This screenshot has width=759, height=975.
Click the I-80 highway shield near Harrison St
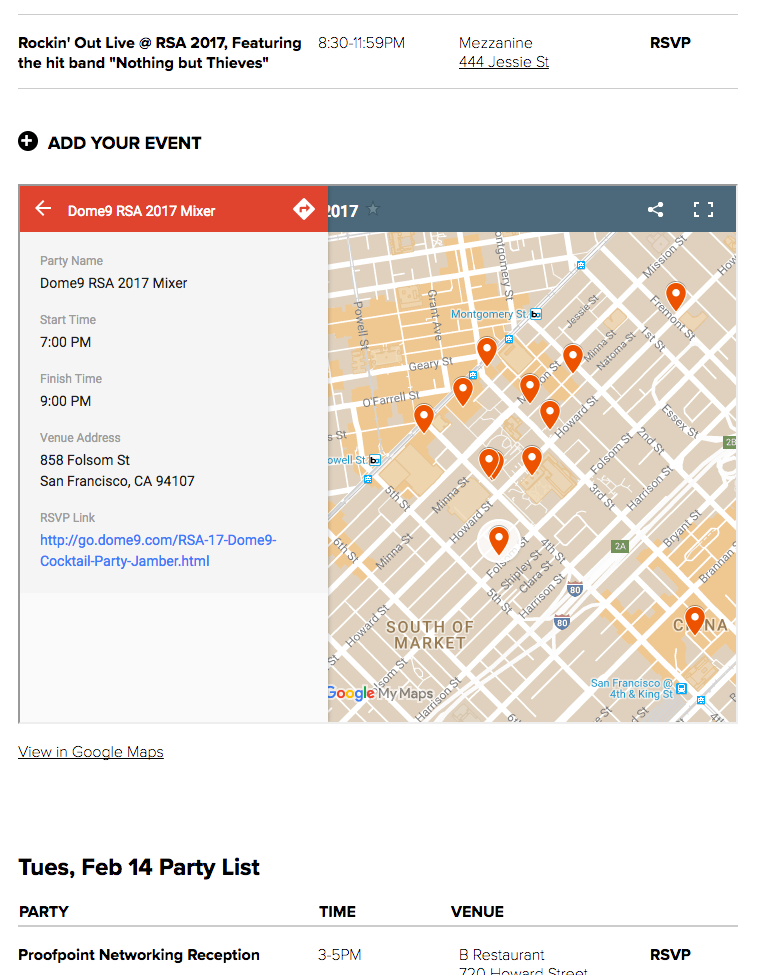[x=575, y=589]
